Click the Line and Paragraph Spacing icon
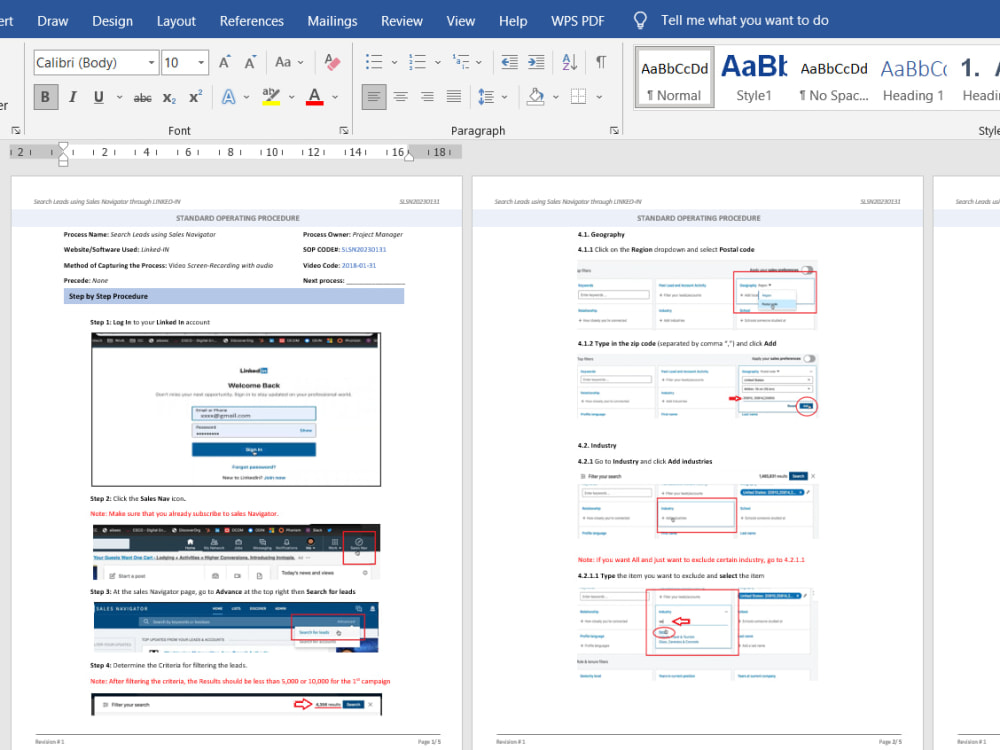Image resolution: width=1000 pixels, height=750 pixels. (486, 97)
